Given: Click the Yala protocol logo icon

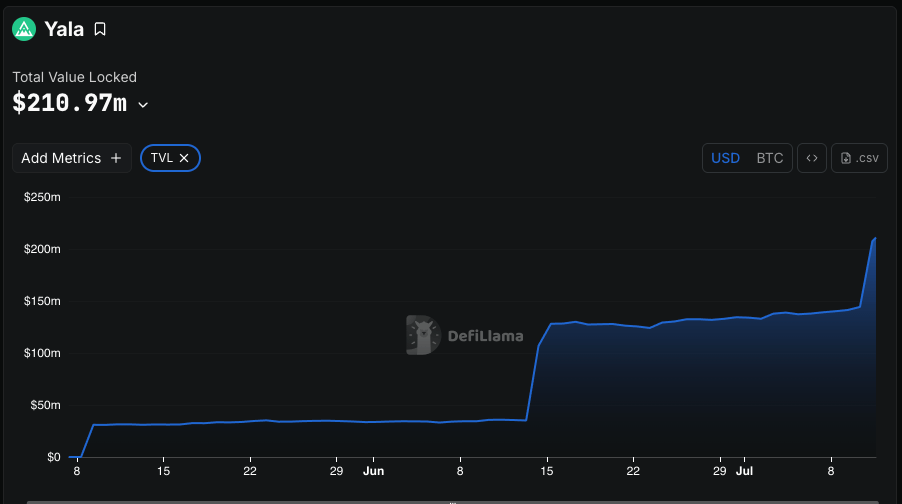Looking at the screenshot, I should [x=24, y=29].
